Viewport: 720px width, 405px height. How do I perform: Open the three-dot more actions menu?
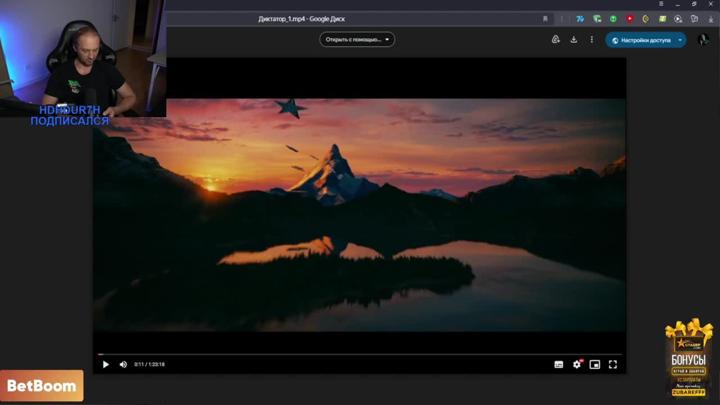(591, 40)
